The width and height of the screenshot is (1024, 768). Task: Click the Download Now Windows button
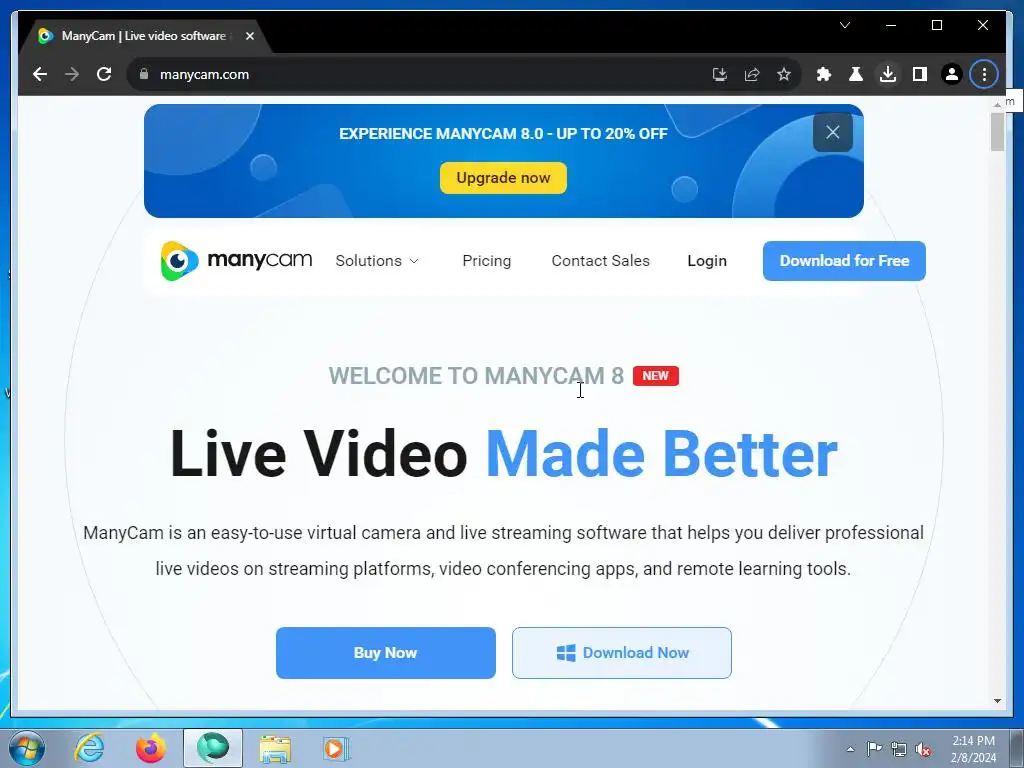coord(622,652)
